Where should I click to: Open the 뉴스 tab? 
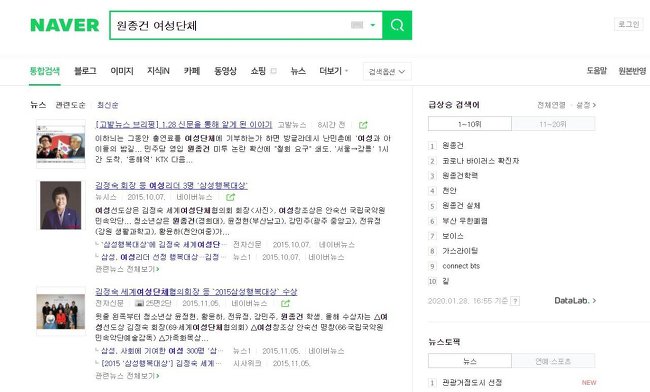tap(298, 71)
